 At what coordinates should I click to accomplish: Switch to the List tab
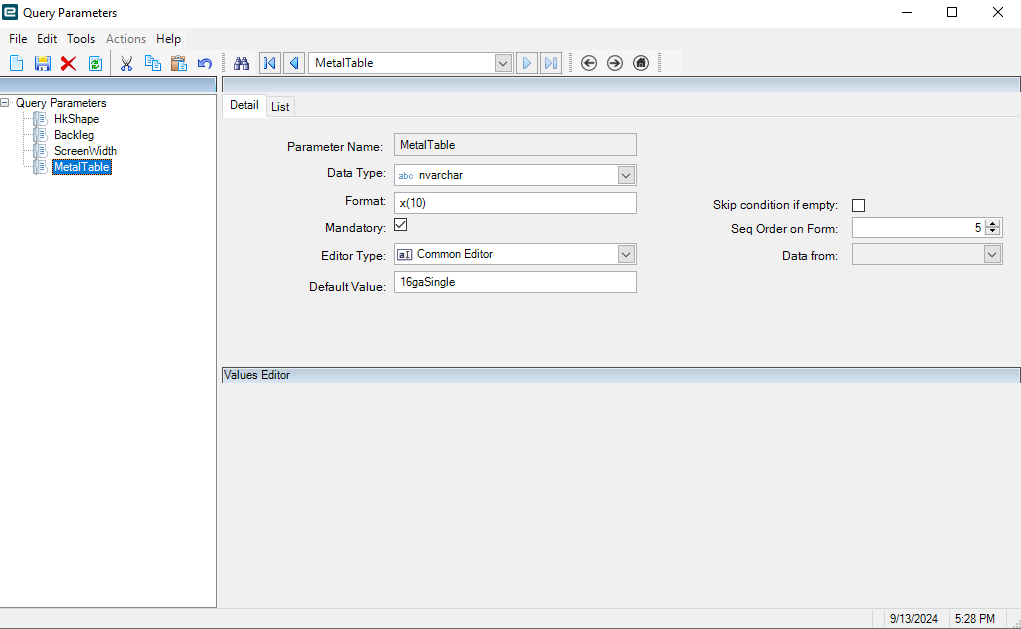coord(280,107)
